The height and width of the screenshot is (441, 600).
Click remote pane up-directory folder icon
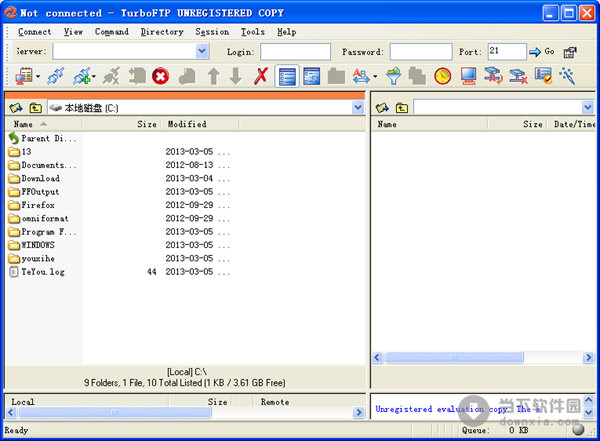click(x=401, y=108)
